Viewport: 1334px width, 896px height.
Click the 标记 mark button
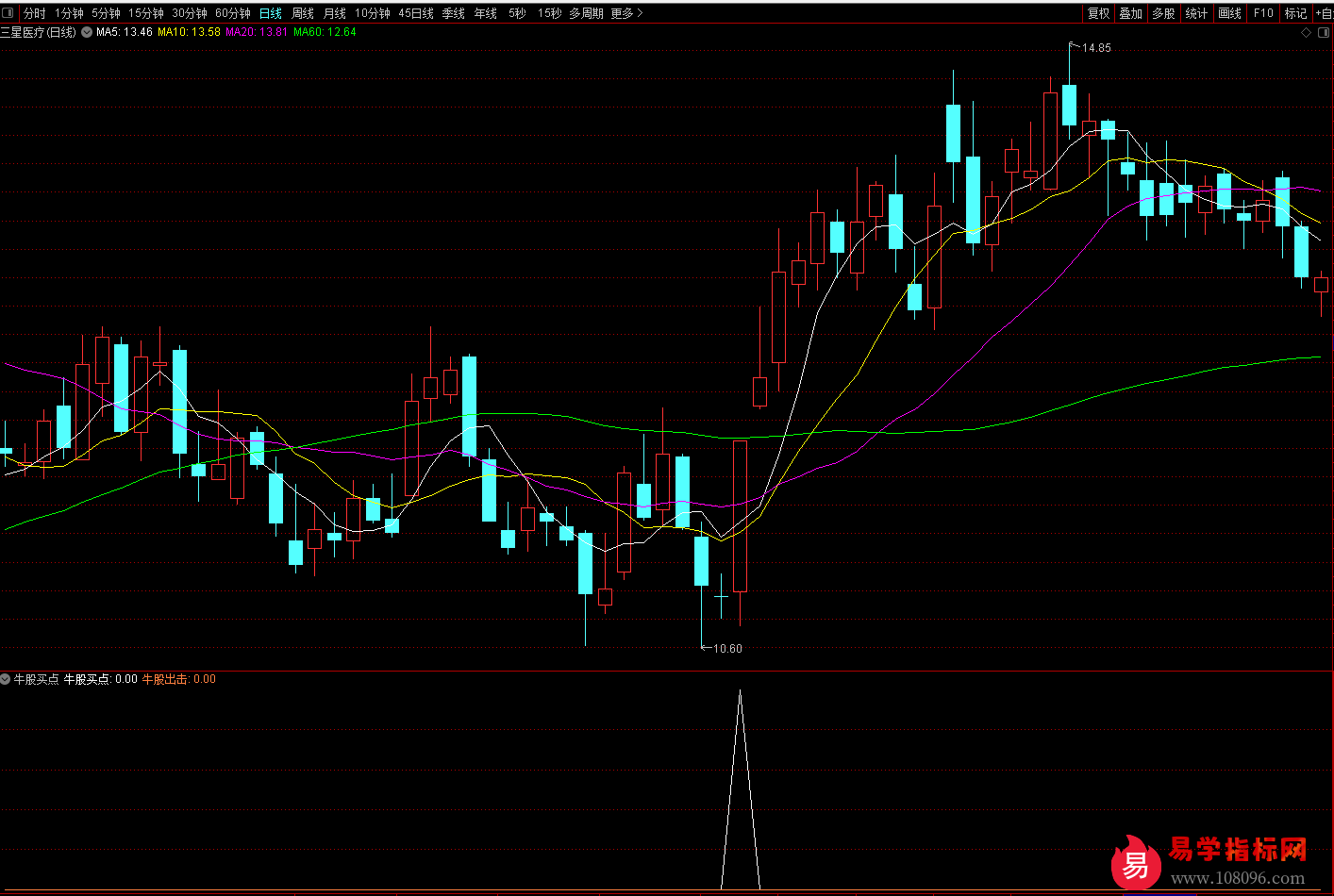click(x=1296, y=13)
